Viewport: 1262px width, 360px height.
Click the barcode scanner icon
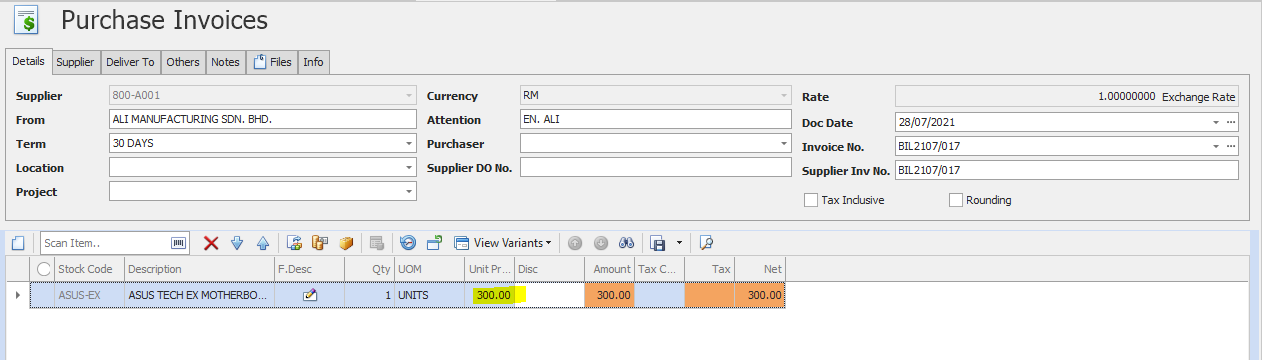(179, 242)
